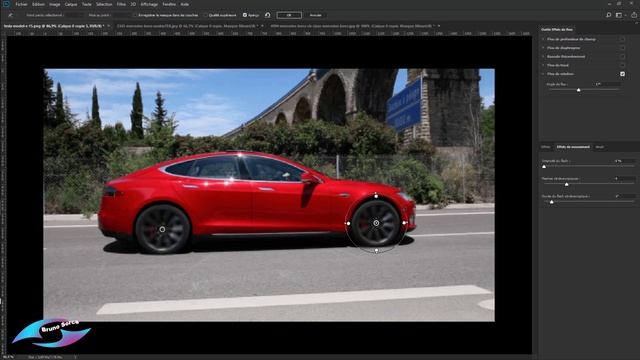
Task: Disable the Flou de rotation checkbox
Action: [622, 74]
